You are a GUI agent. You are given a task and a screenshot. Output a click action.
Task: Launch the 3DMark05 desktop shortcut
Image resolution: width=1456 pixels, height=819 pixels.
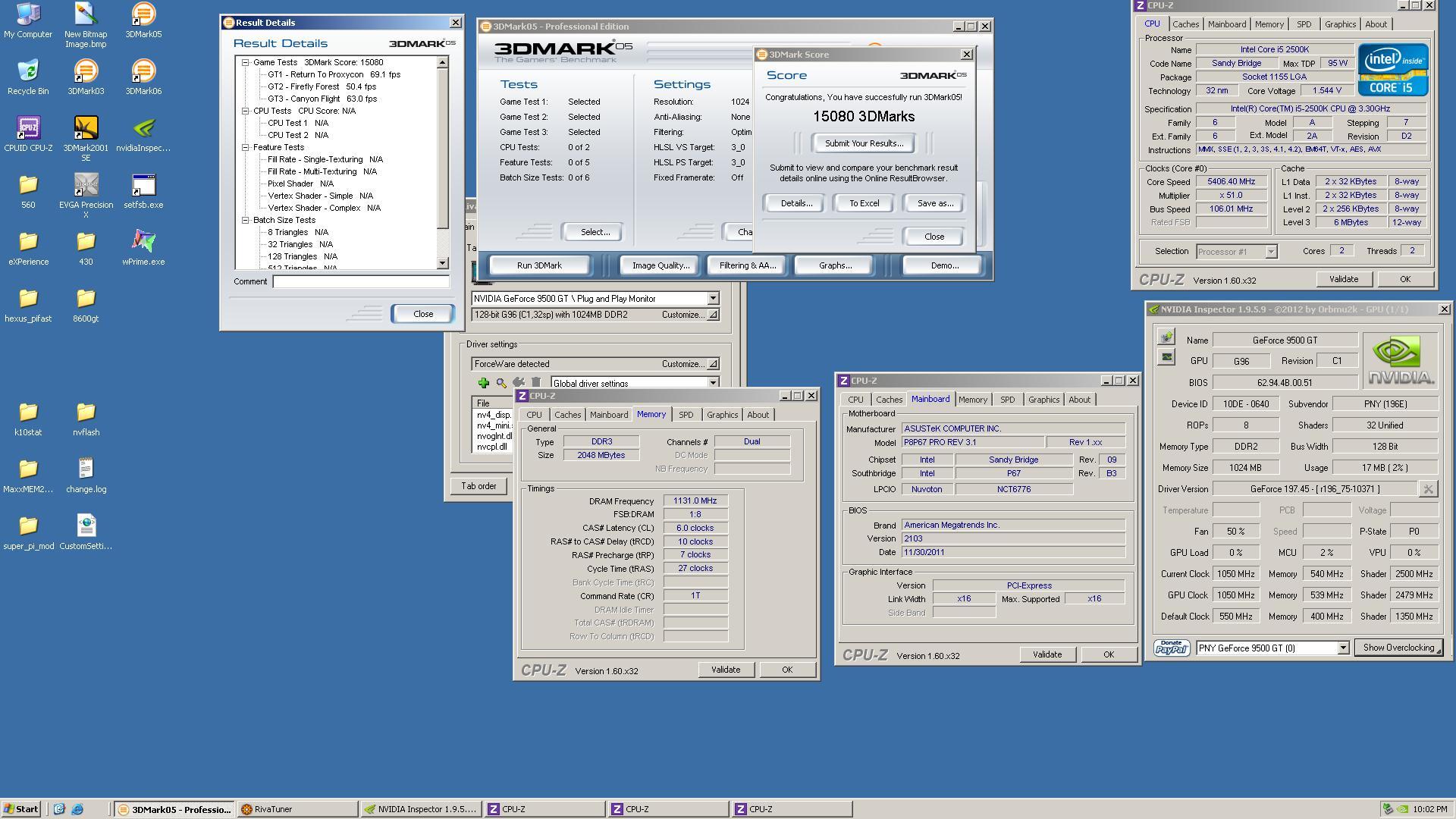pyautogui.click(x=143, y=20)
